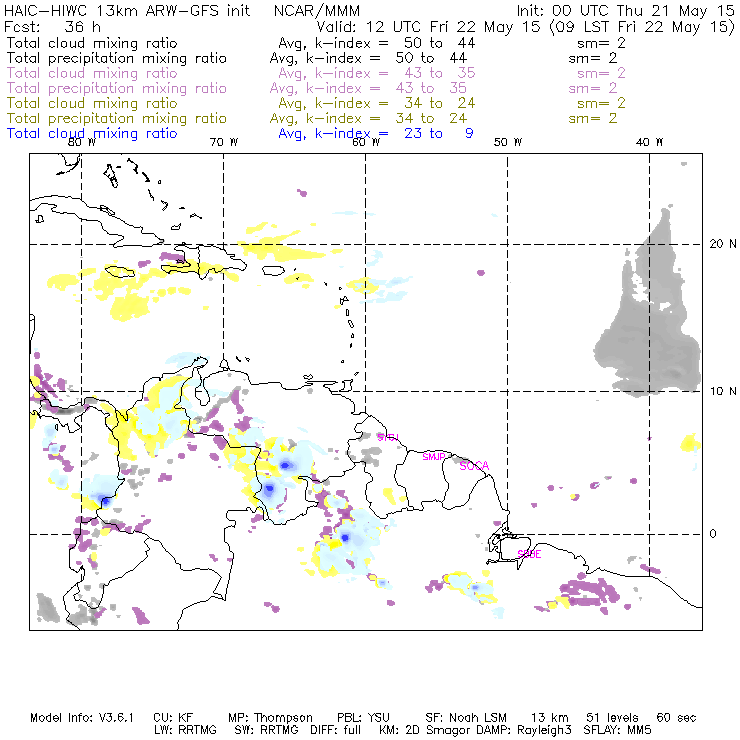The width and height of the screenshot is (740, 740).
Task: Select the 'Valid: 12 UTC Fri 22 May 15' text
Action: (429, 27)
